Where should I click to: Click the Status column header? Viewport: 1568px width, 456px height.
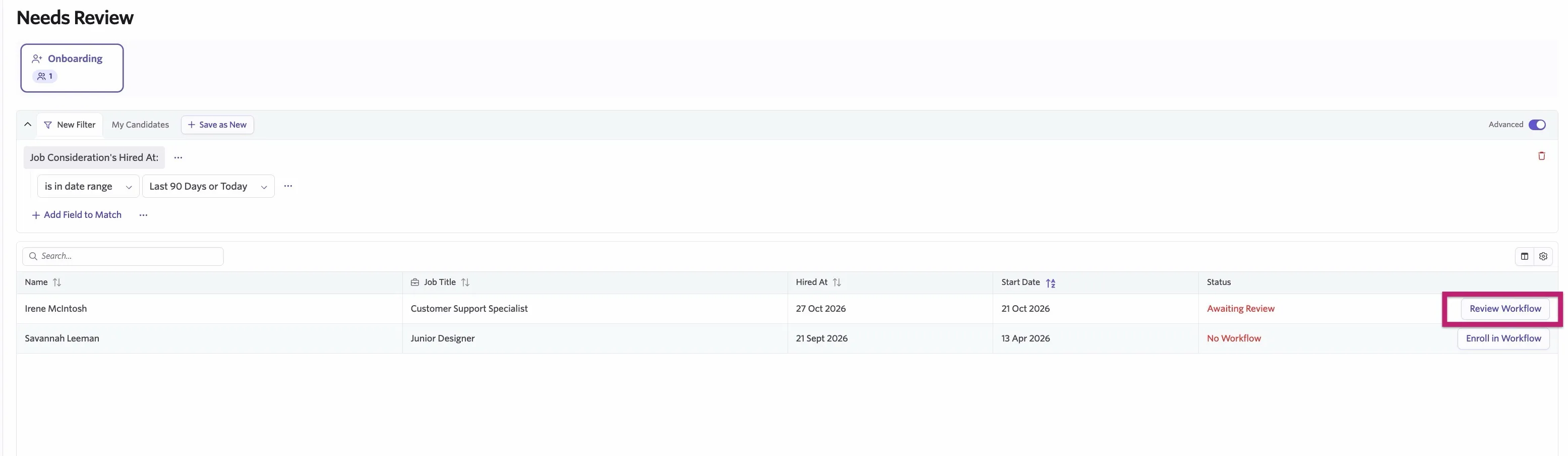1218,282
